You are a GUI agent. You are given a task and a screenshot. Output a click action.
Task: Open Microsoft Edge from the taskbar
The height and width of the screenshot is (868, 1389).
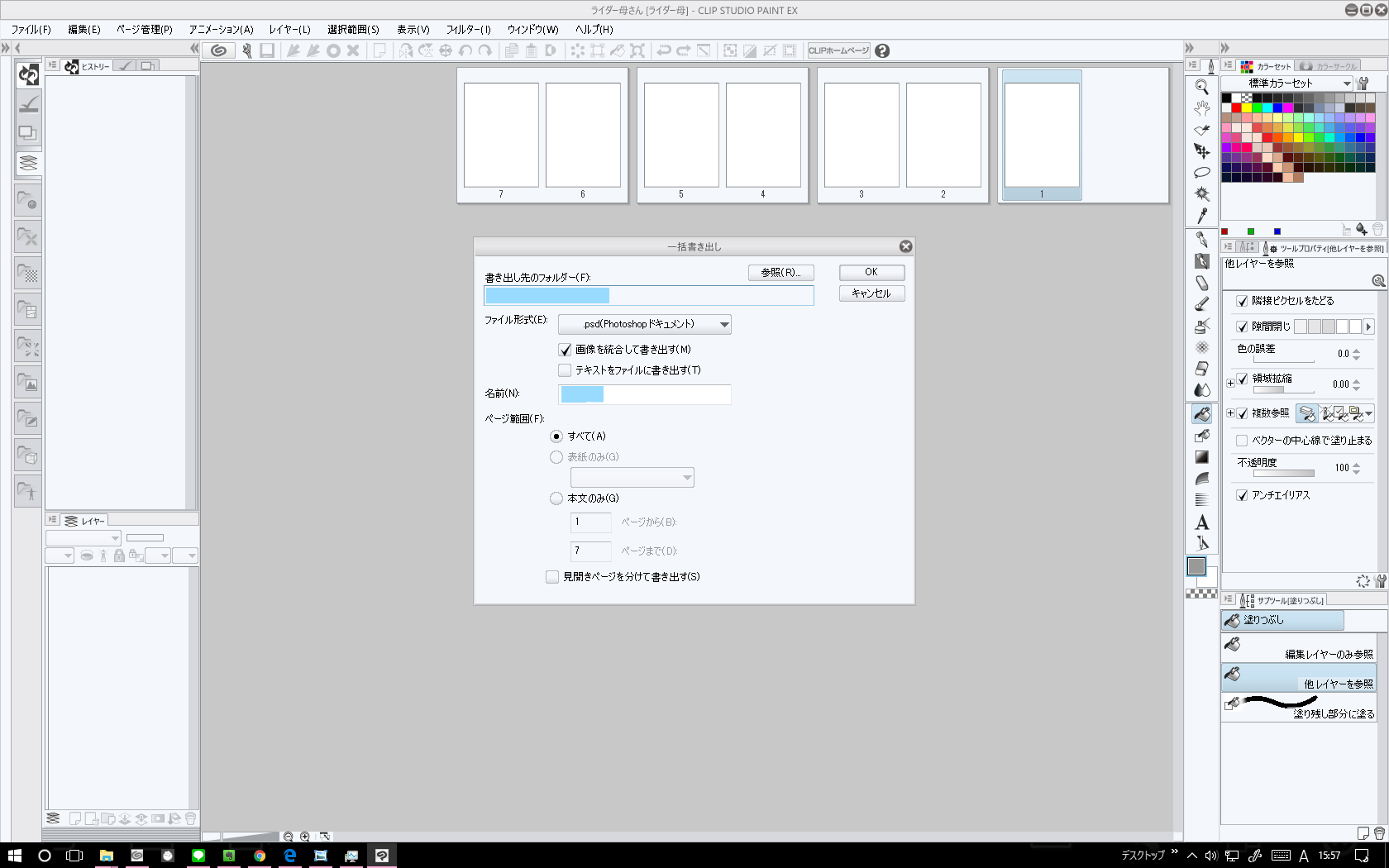tap(290, 856)
